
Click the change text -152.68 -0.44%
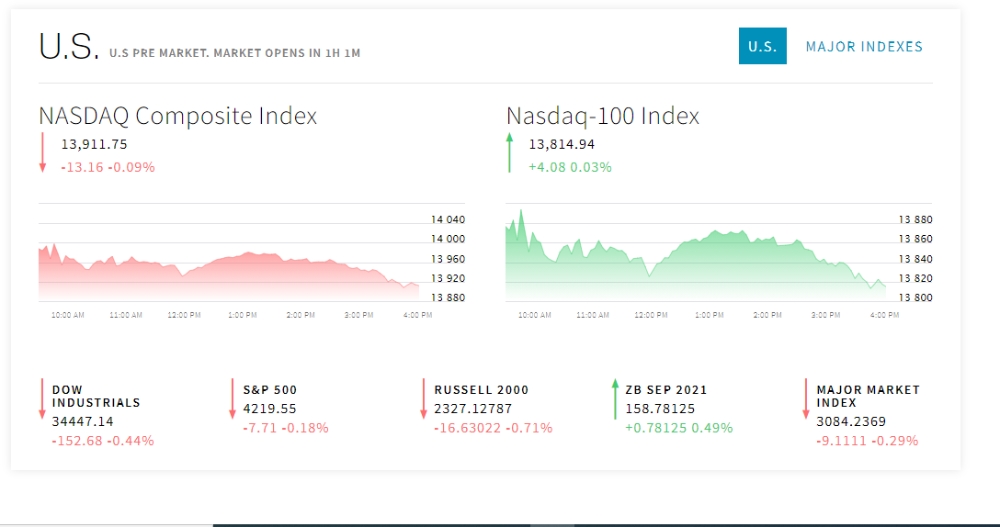point(103,441)
